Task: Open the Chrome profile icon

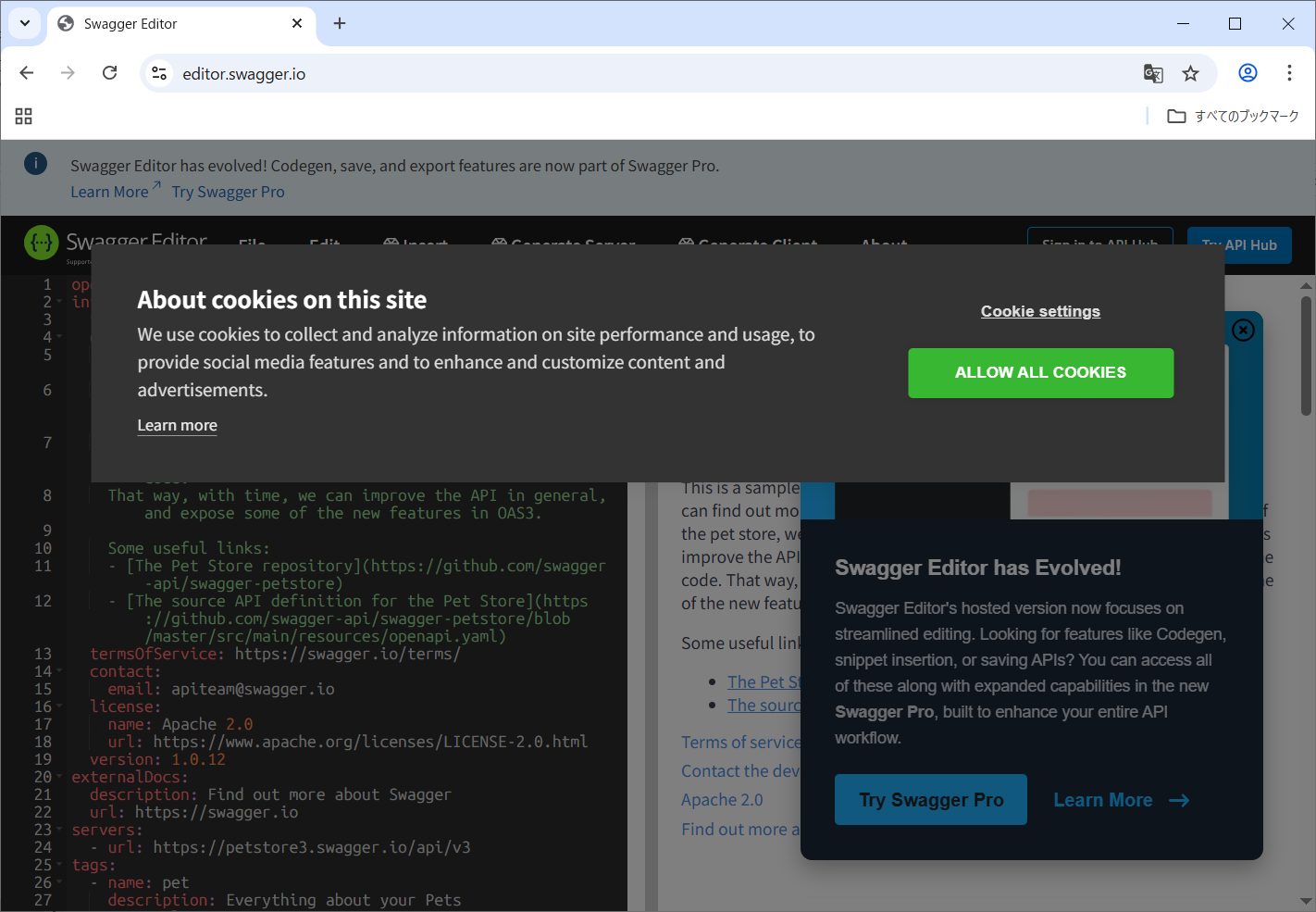Action: point(1248,73)
